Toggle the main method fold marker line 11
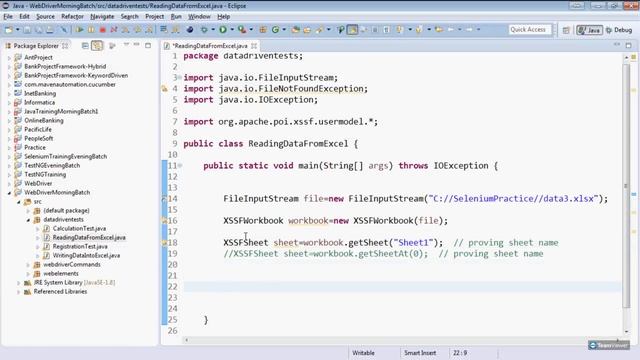 click(x=180, y=166)
